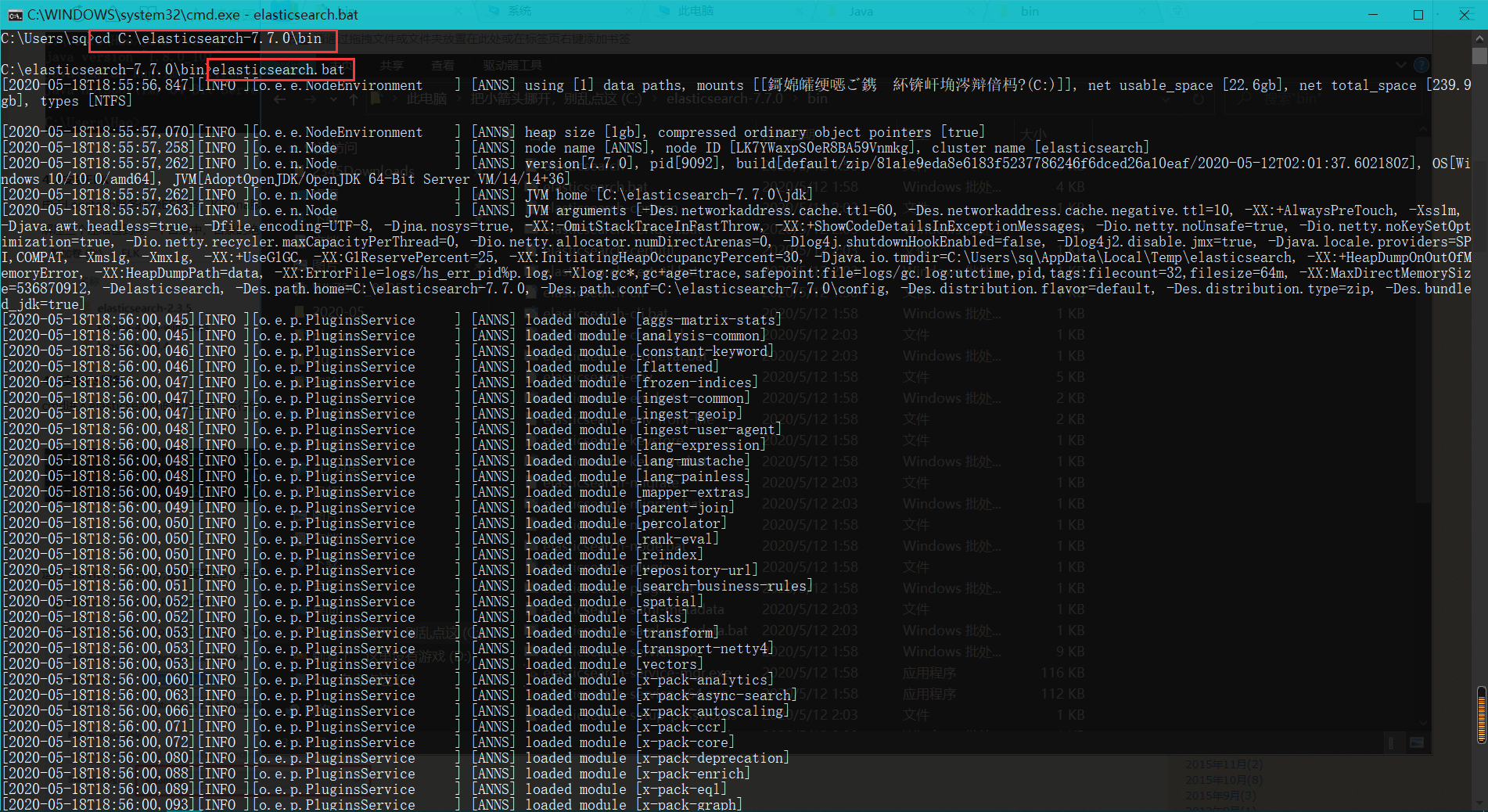Image resolution: width=1488 pixels, height=812 pixels.
Task: Click loaded module [search-business-rules]
Action: tap(669, 586)
